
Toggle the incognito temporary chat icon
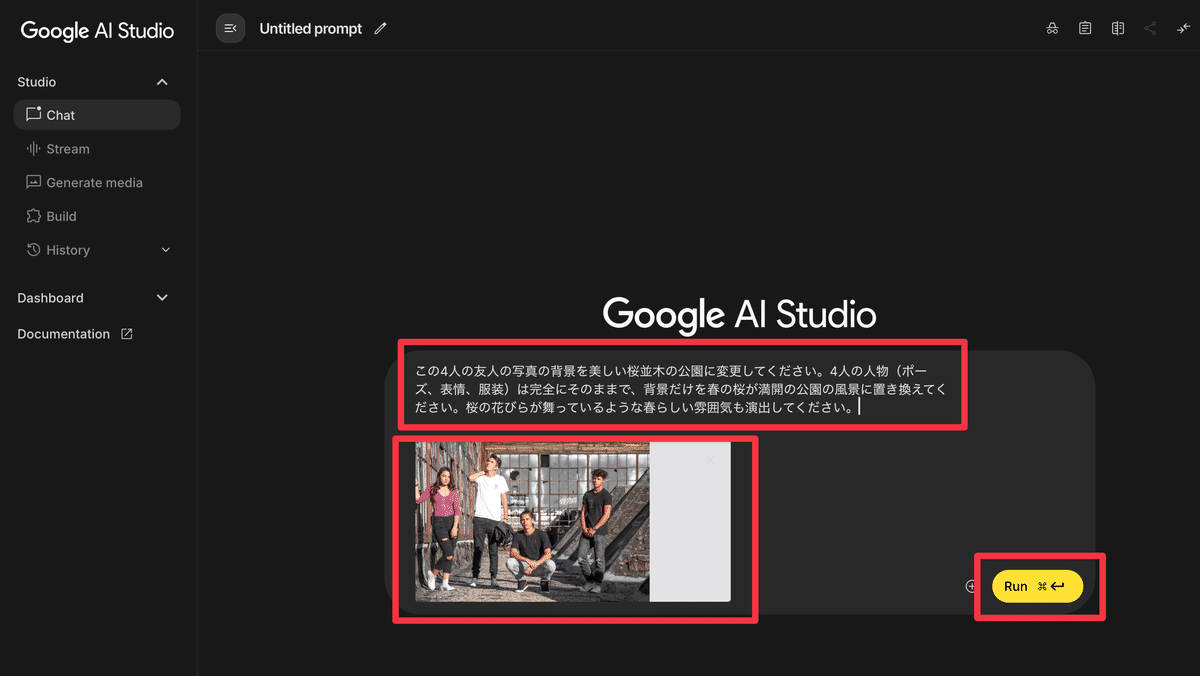[x=1052, y=29]
